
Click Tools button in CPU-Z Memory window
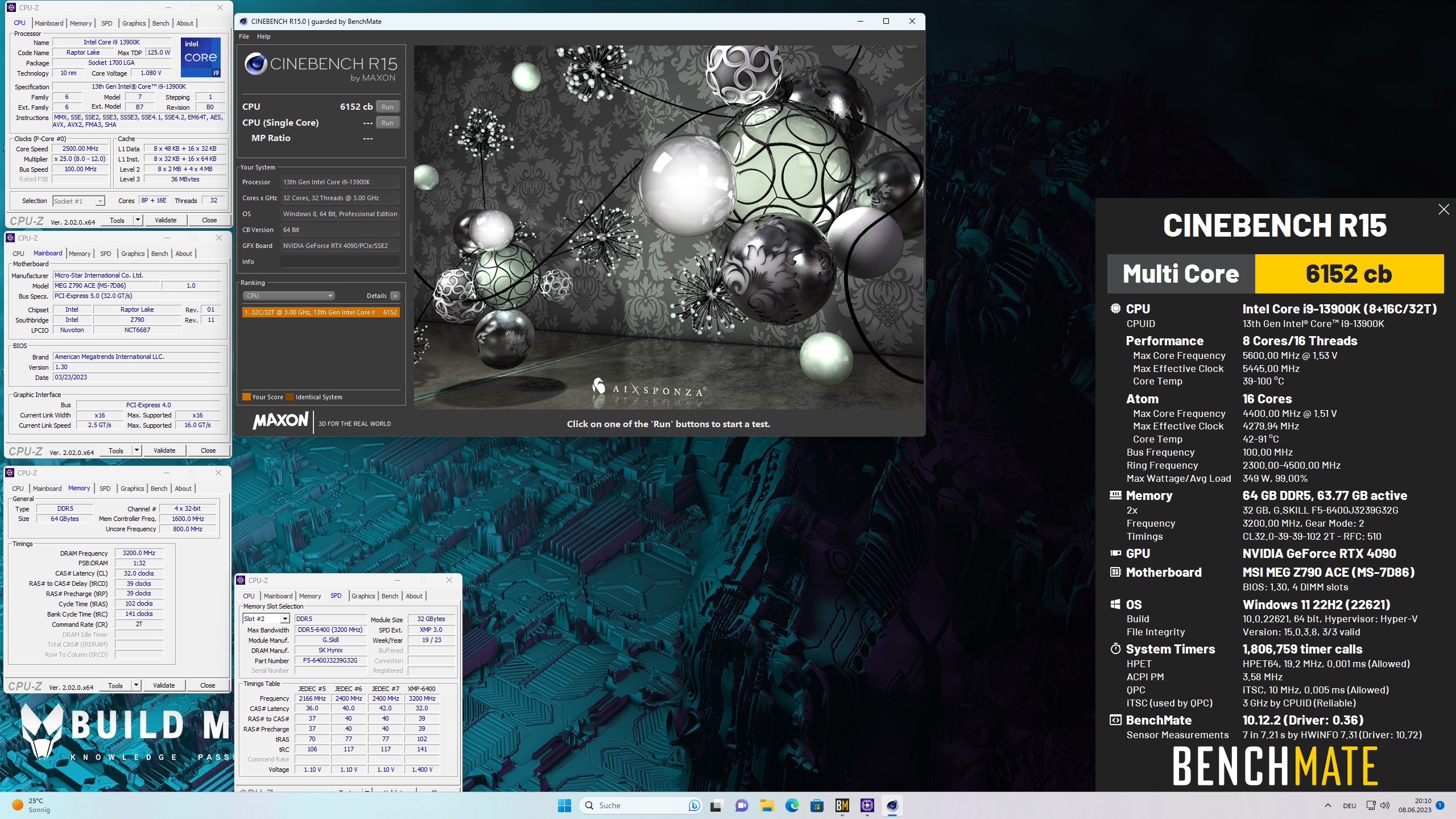[115, 685]
